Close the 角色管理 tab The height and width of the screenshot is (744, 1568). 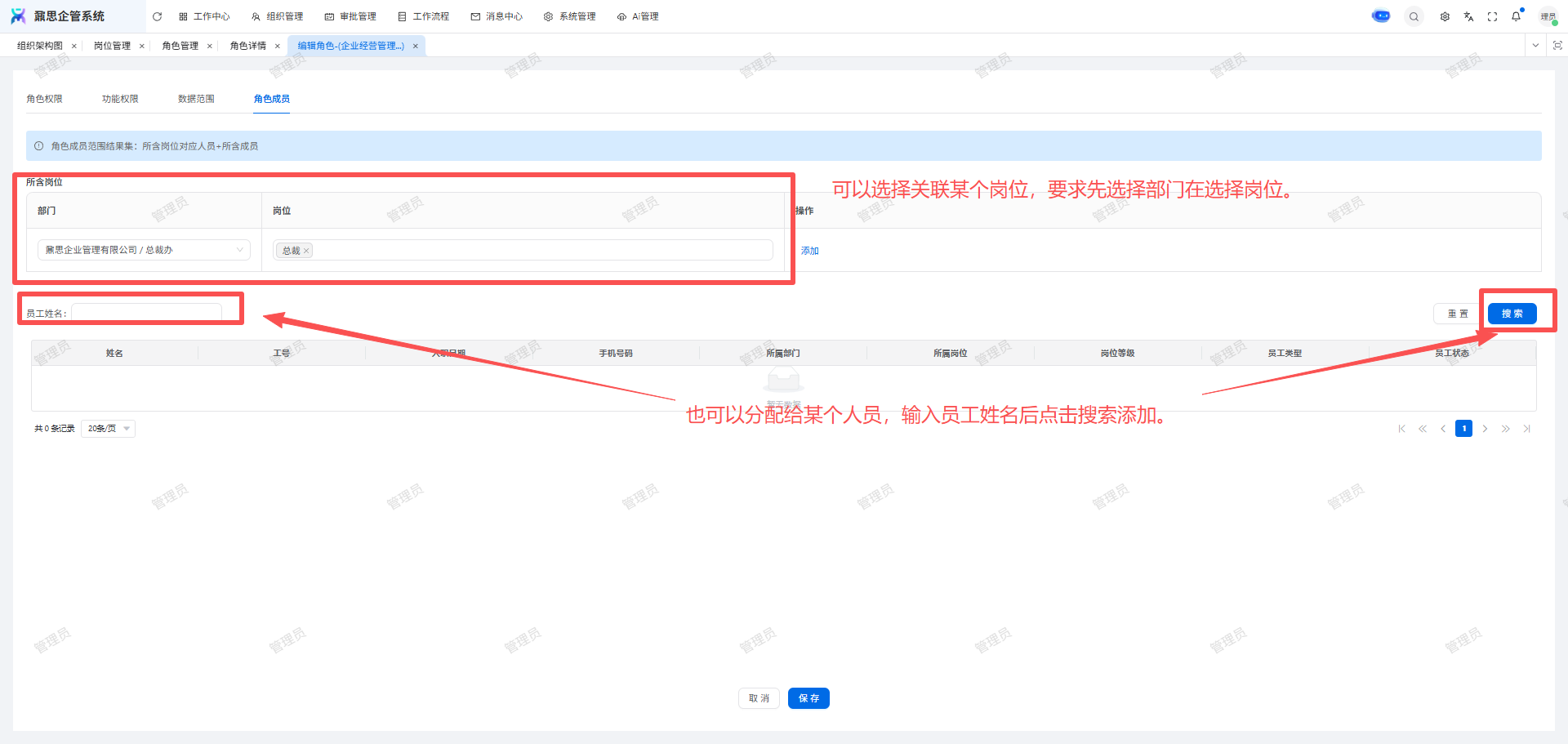[x=210, y=47]
